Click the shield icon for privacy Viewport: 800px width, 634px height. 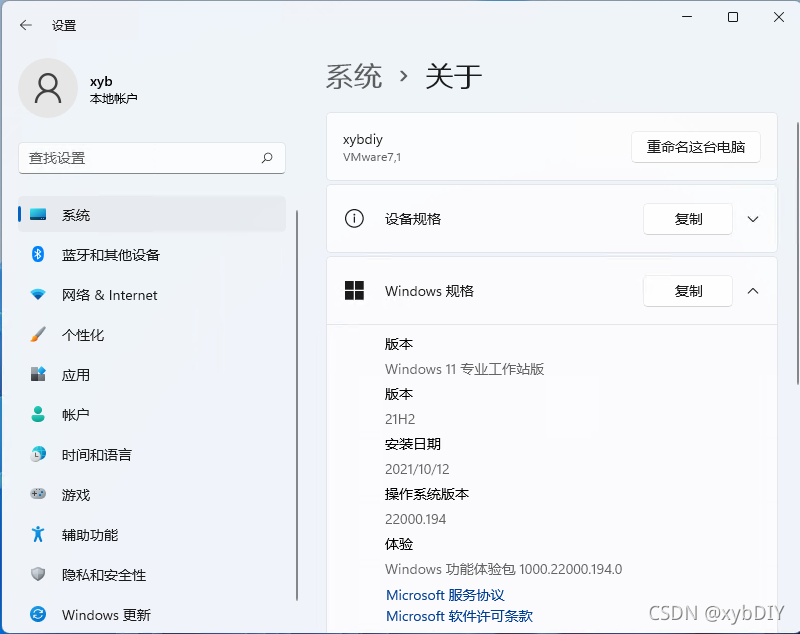tap(38, 574)
